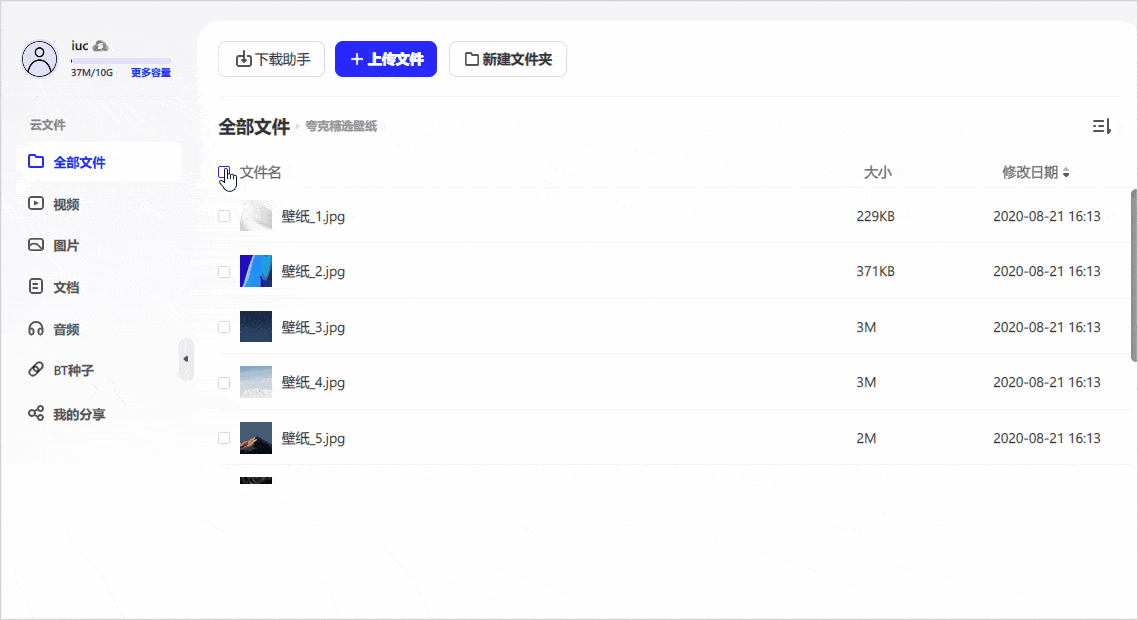Image resolution: width=1138 pixels, height=620 pixels.
Task: Check the box for 壁纸_1.jpg
Action: (224, 216)
